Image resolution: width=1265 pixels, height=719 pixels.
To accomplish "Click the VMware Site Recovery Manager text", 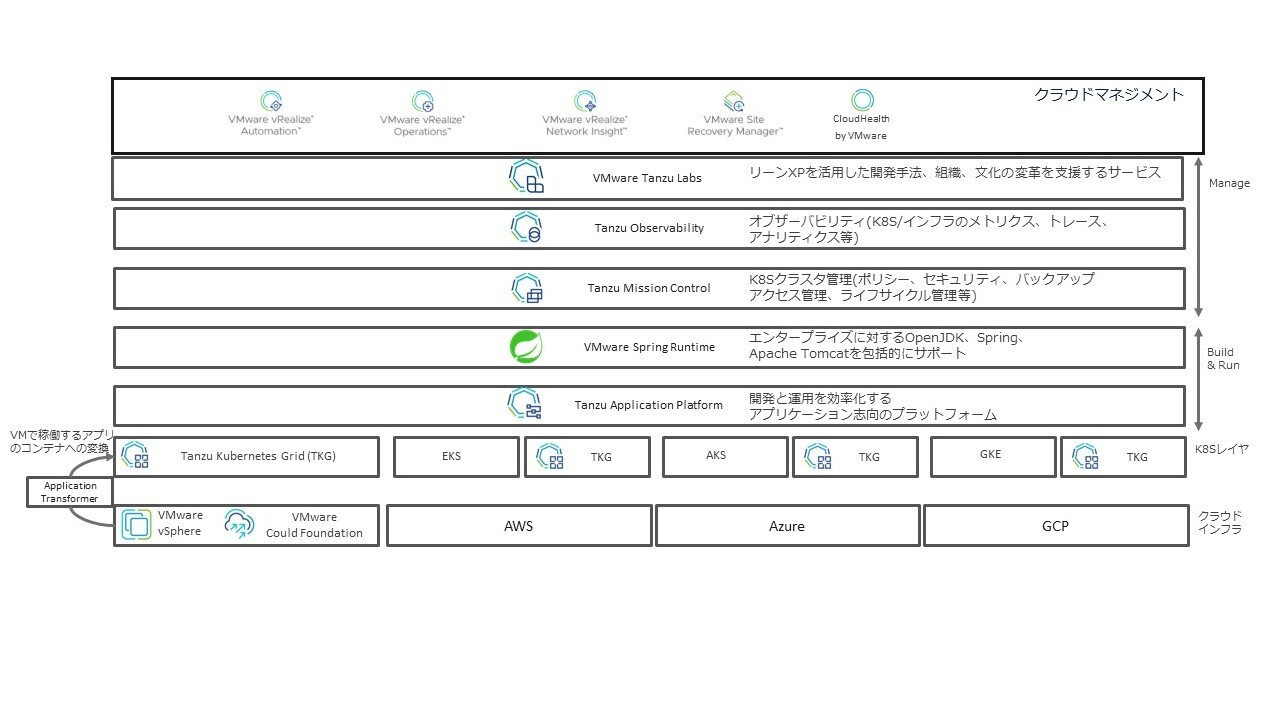I will (735, 125).
